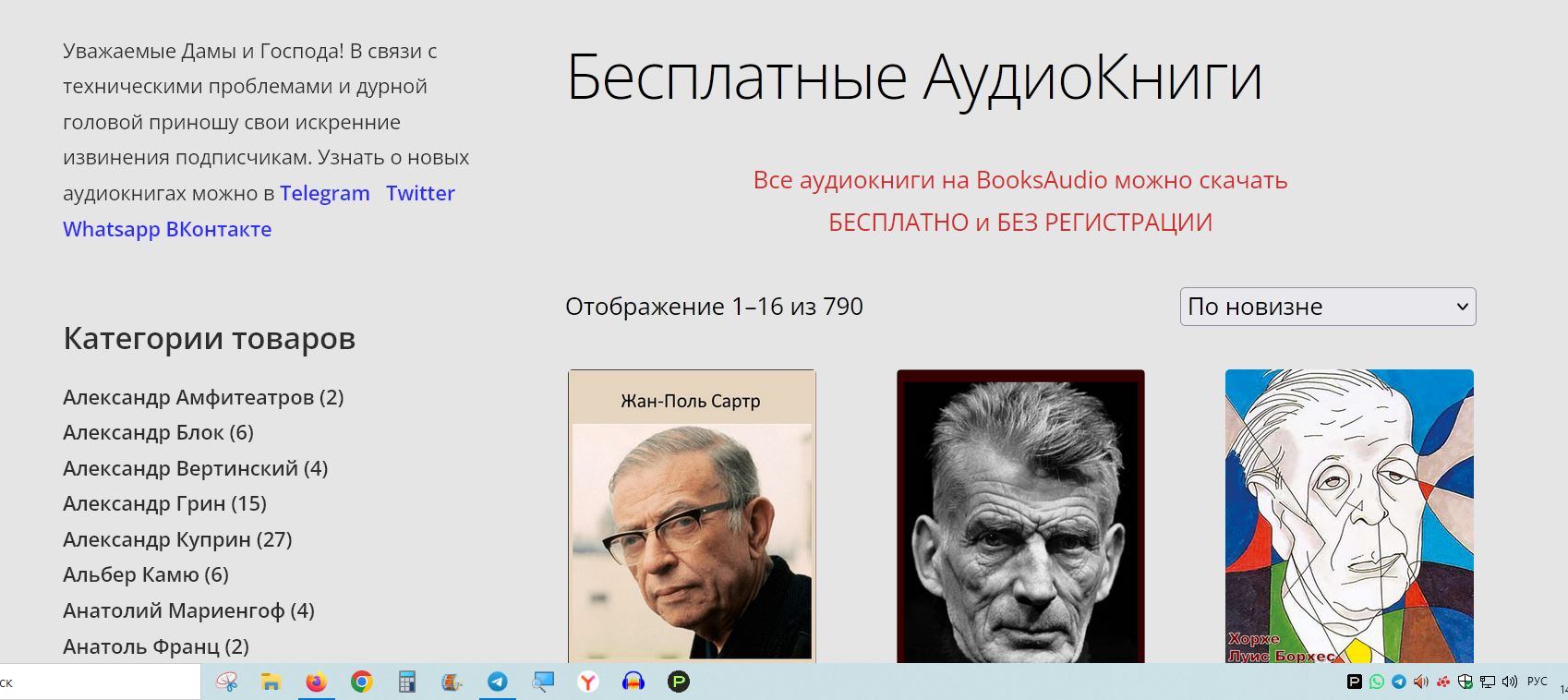Image resolution: width=1568 pixels, height=700 pixels.
Task: Open Telegram icon in the system tray
Action: click(x=1399, y=682)
